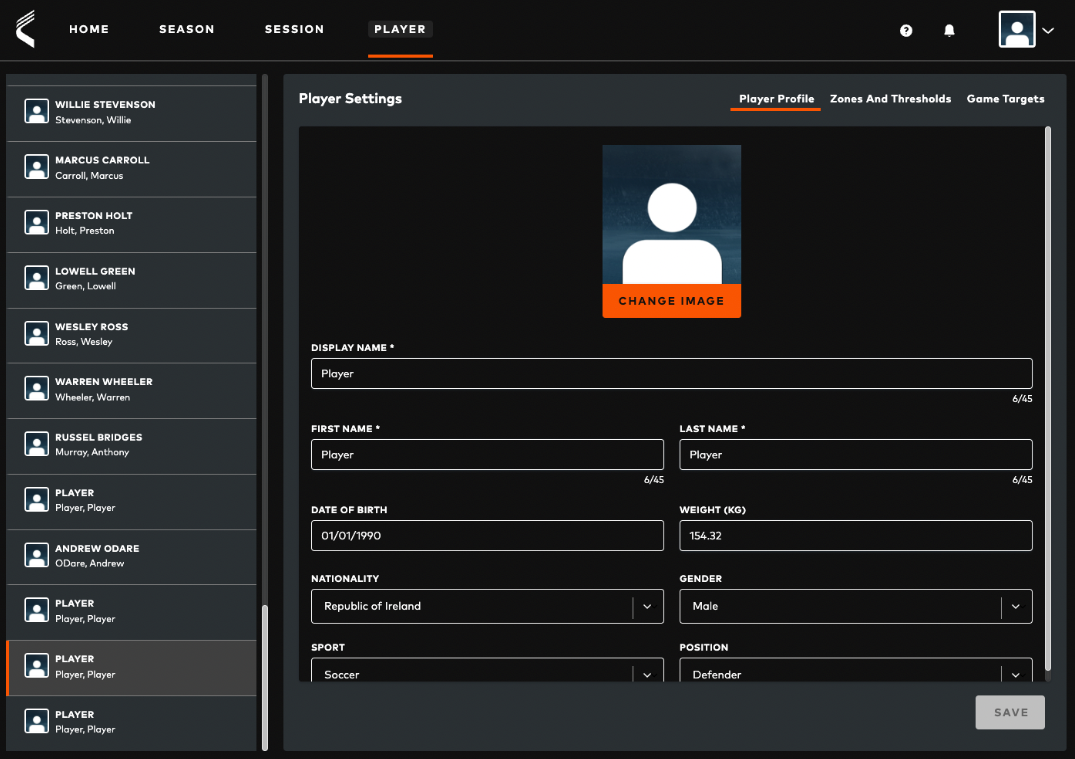Click the app logo in top-left corner

coord(27,29)
